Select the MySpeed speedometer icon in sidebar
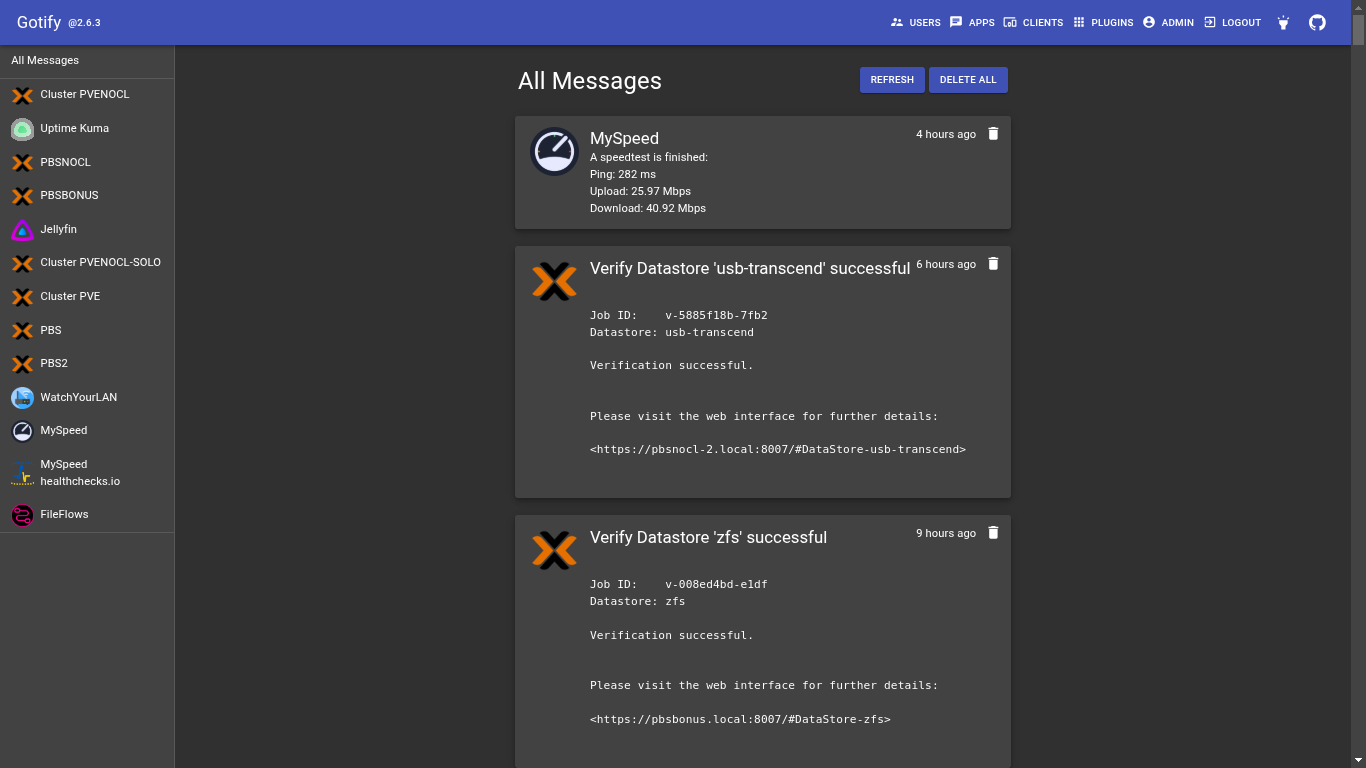The height and width of the screenshot is (768, 1366). click(x=22, y=431)
